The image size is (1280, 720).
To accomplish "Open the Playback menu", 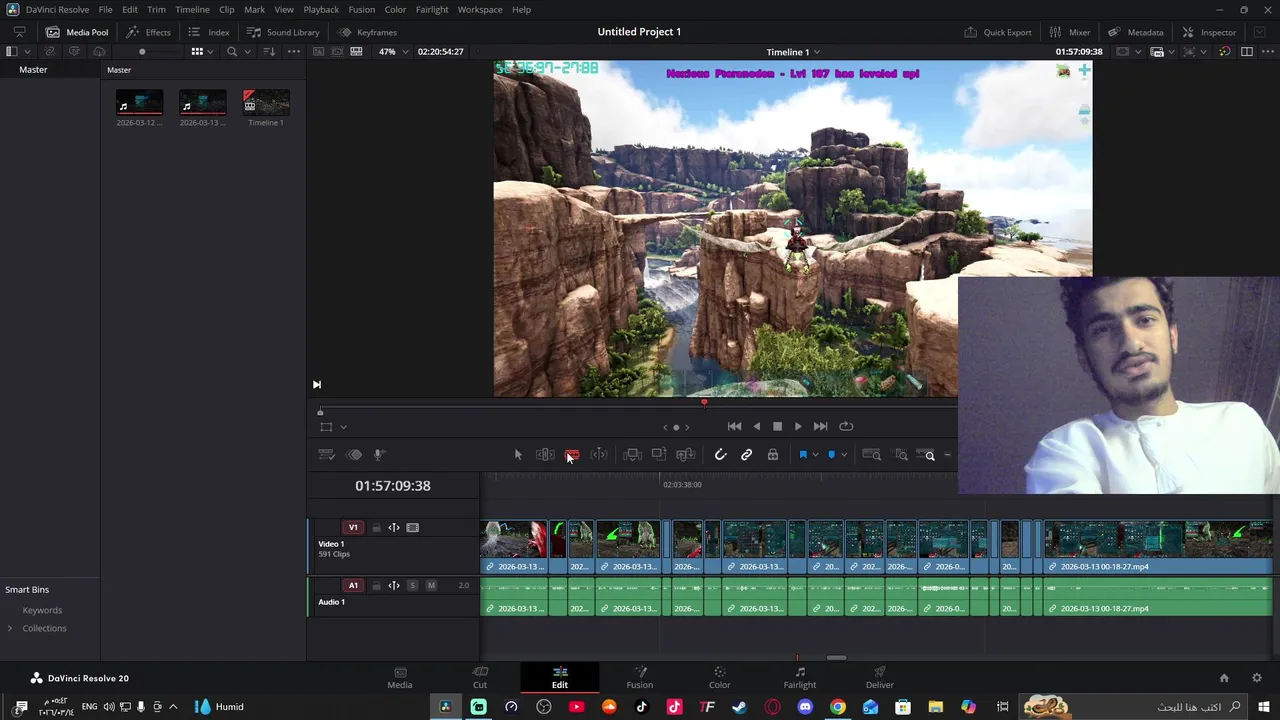I will point(321,10).
